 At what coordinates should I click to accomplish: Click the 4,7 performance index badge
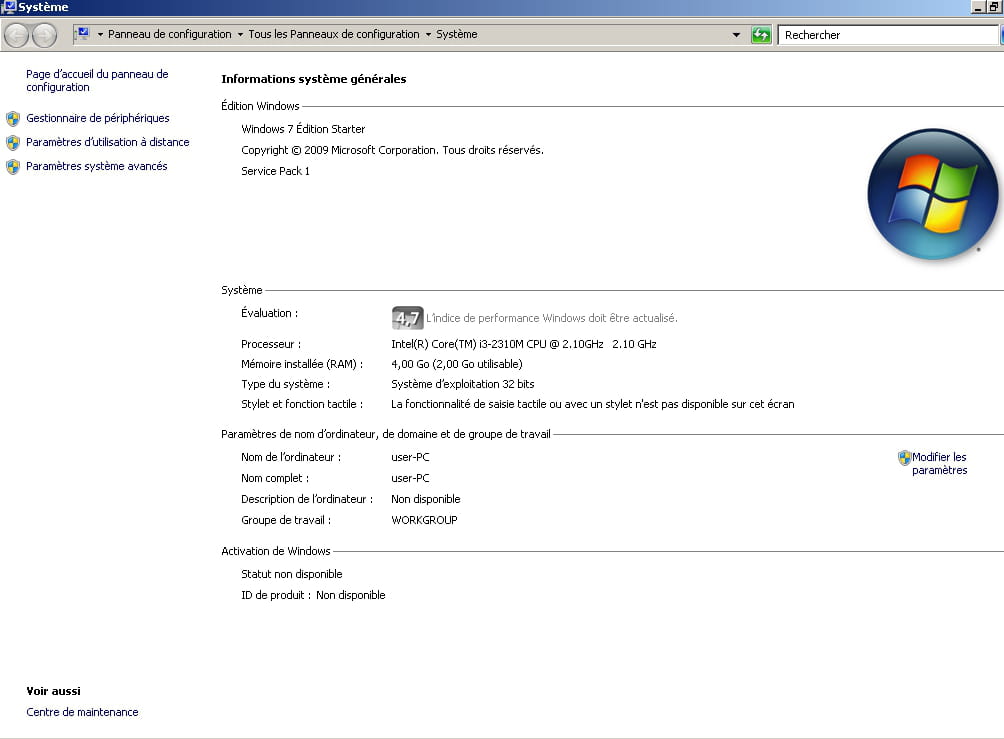tap(407, 318)
